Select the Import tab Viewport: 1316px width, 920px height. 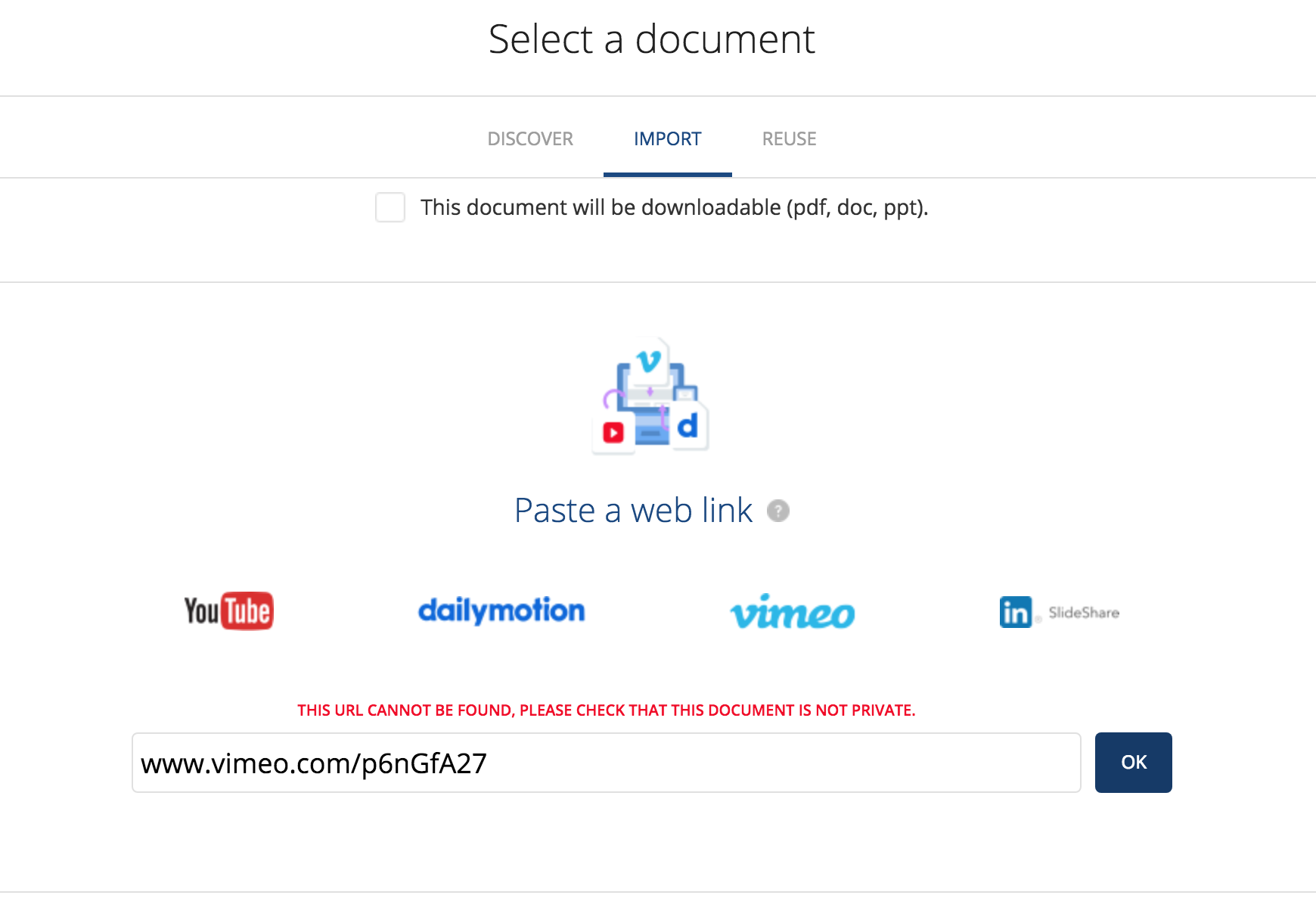click(x=667, y=139)
